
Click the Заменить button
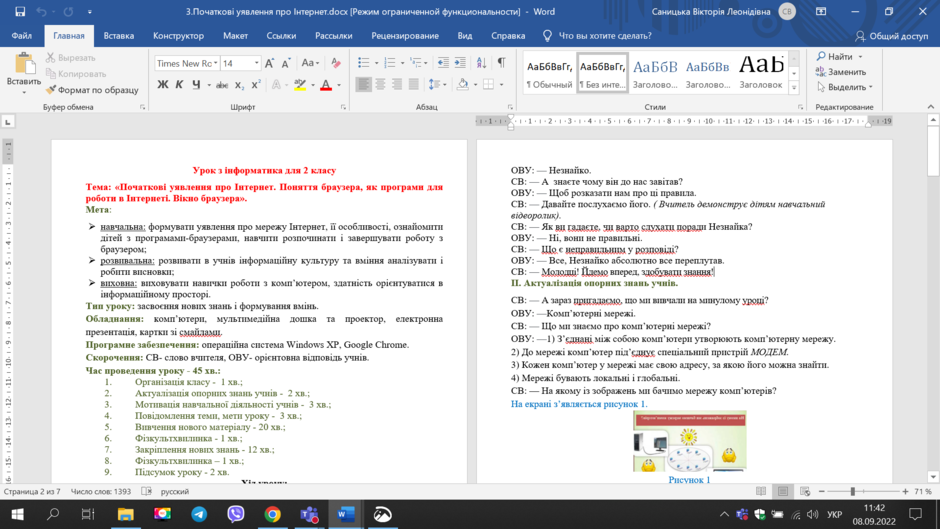[x=841, y=72]
